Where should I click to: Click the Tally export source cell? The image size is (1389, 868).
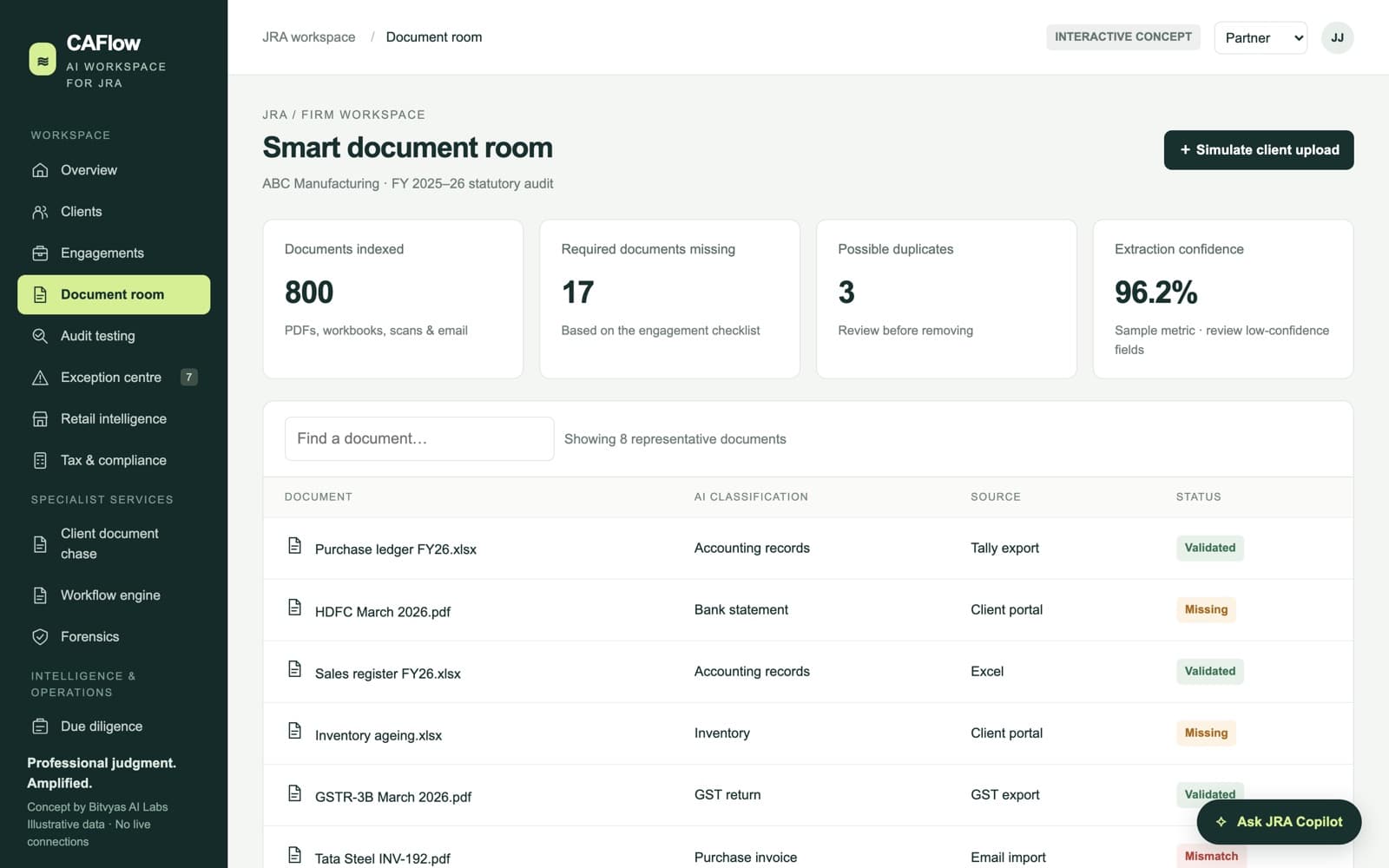1004,548
